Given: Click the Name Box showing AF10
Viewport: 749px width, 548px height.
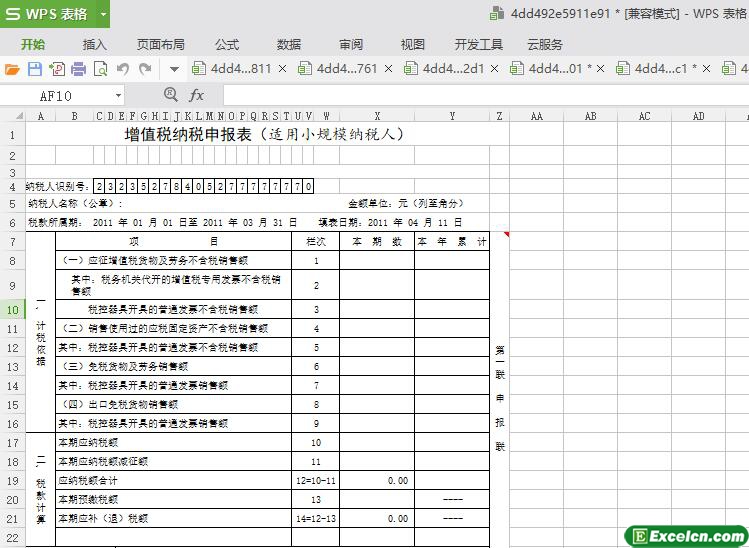Looking at the screenshot, I should point(56,96).
